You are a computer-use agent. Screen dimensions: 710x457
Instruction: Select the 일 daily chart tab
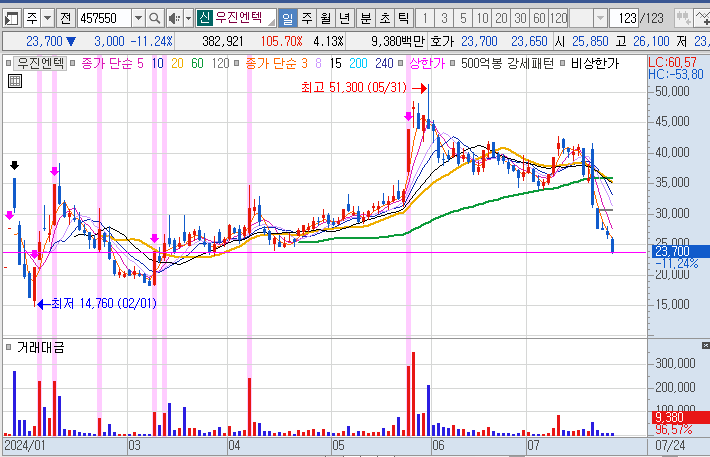(x=287, y=19)
